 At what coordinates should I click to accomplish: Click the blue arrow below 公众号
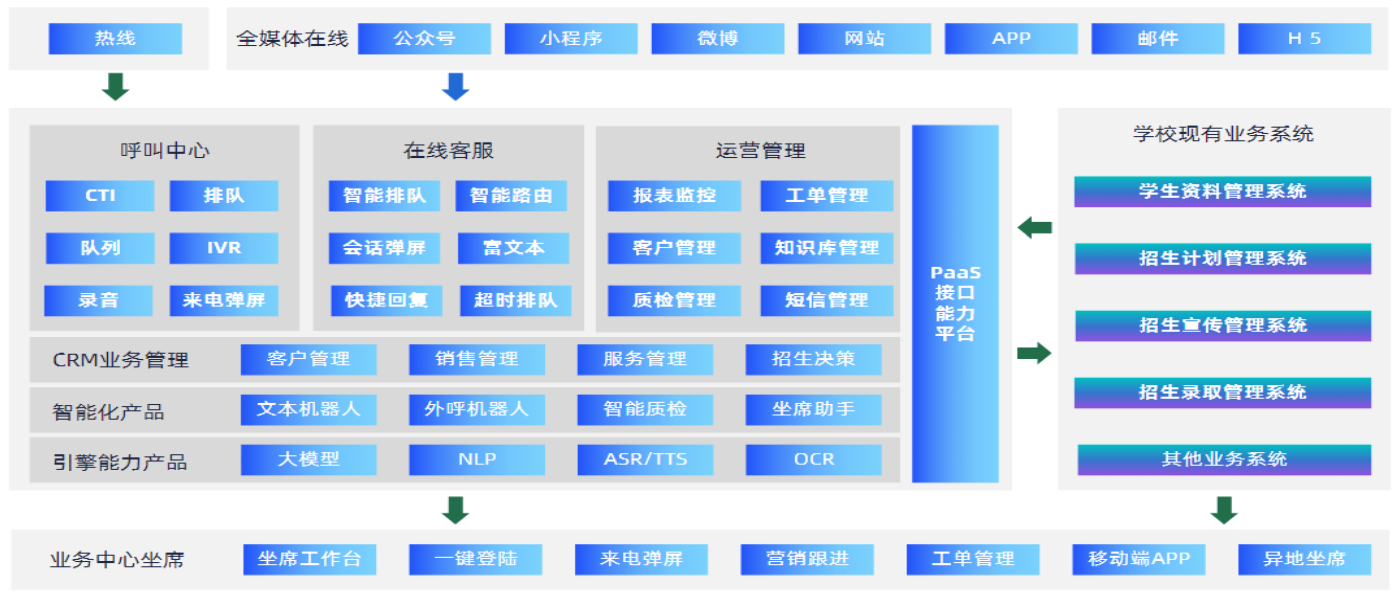click(455, 87)
